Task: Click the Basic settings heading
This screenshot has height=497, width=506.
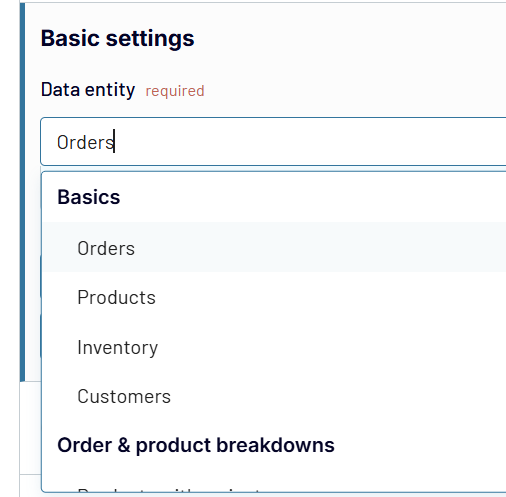Action: click(x=117, y=38)
